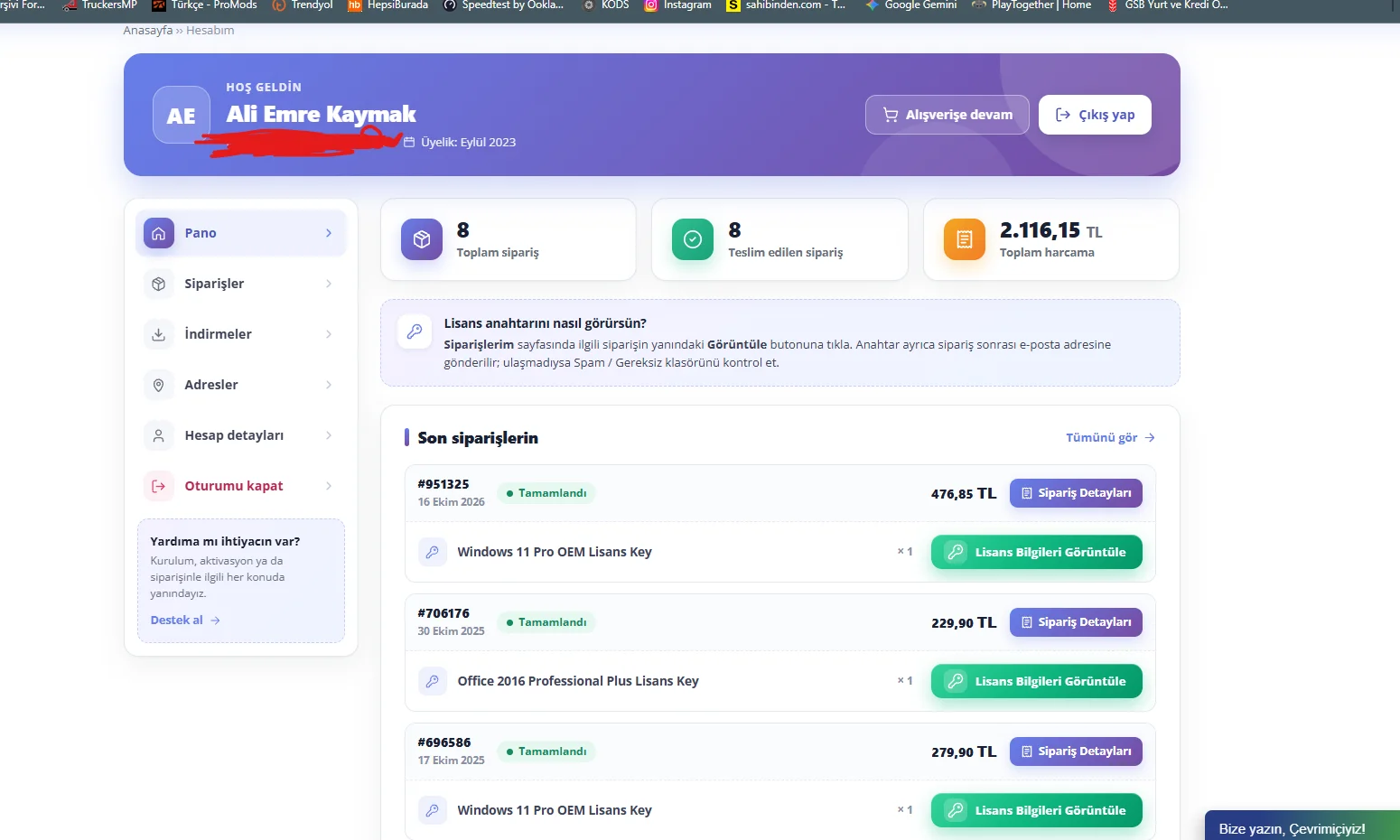Expand the Siparişler chevron arrow
Screen dimensions: 1400x840
coord(329,284)
